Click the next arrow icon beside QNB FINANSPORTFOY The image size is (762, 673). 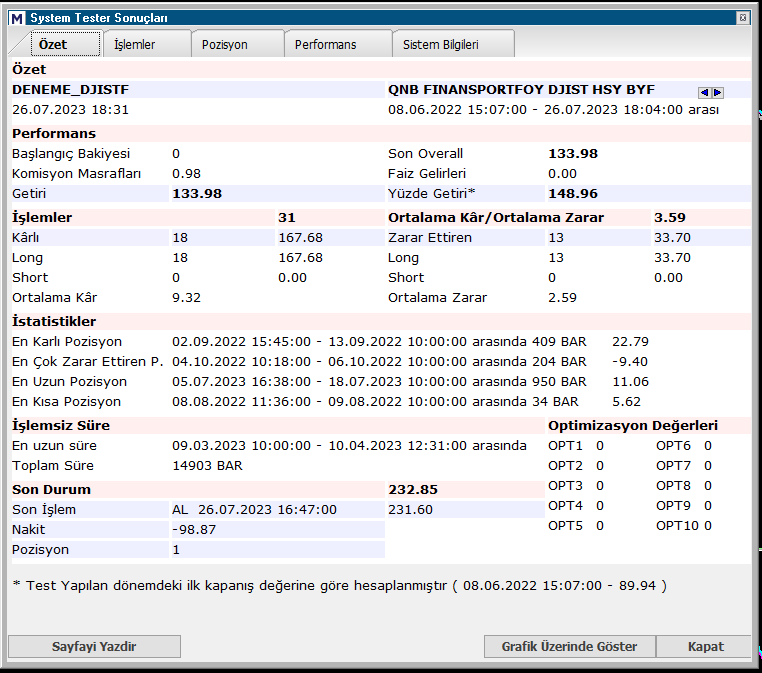pyautogui.click(x=717, y=92)
